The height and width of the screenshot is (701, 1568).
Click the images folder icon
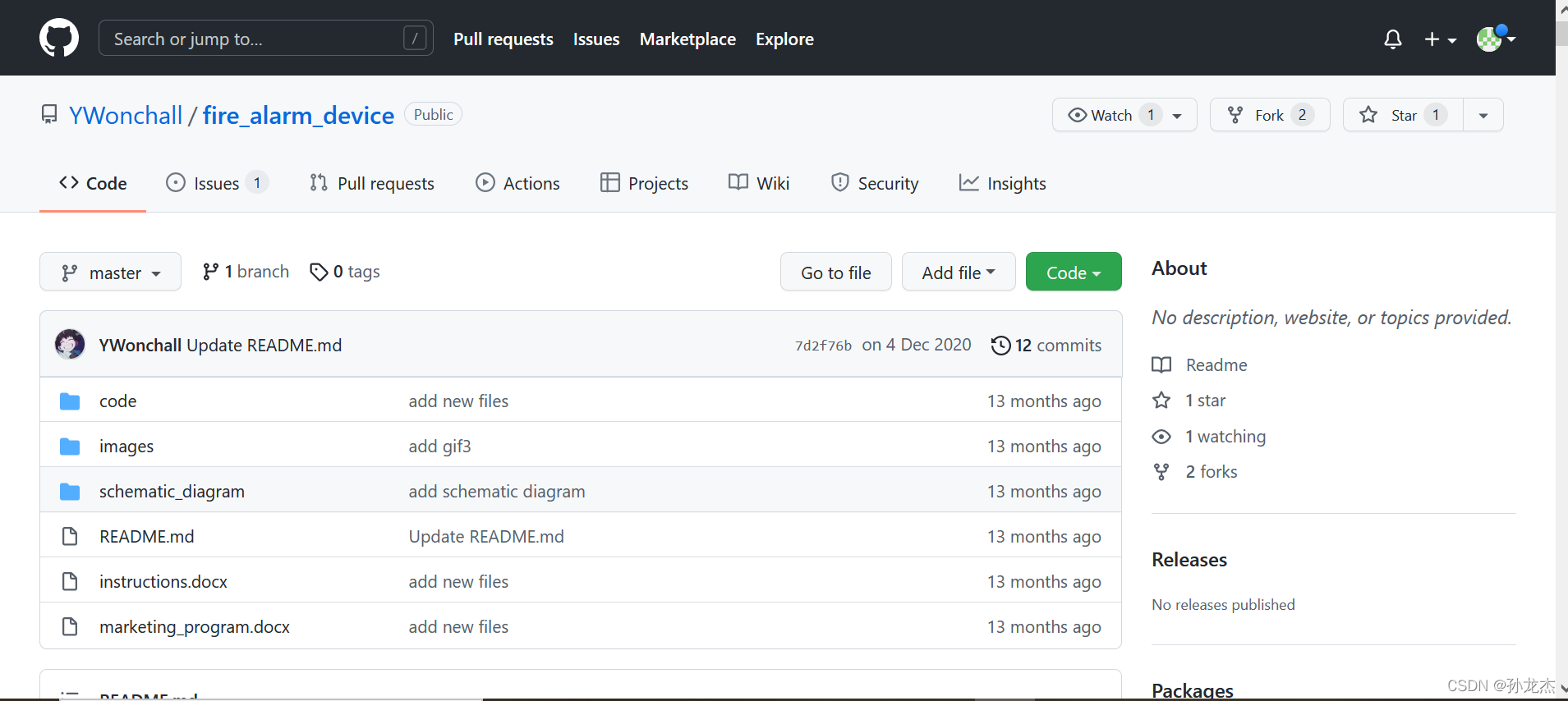tap(70, 447)
